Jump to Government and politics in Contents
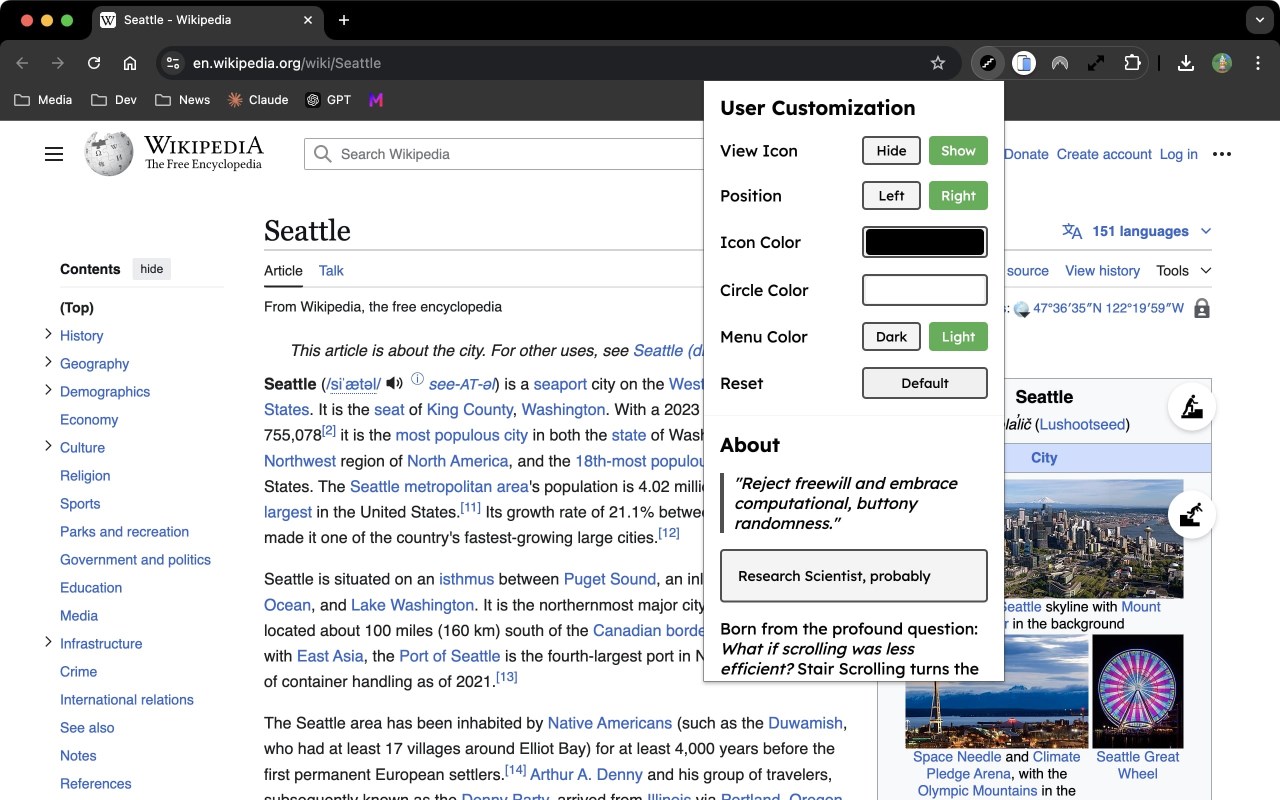The height and width of the screenshot is (800, 1280). click(x=135, y=559)
